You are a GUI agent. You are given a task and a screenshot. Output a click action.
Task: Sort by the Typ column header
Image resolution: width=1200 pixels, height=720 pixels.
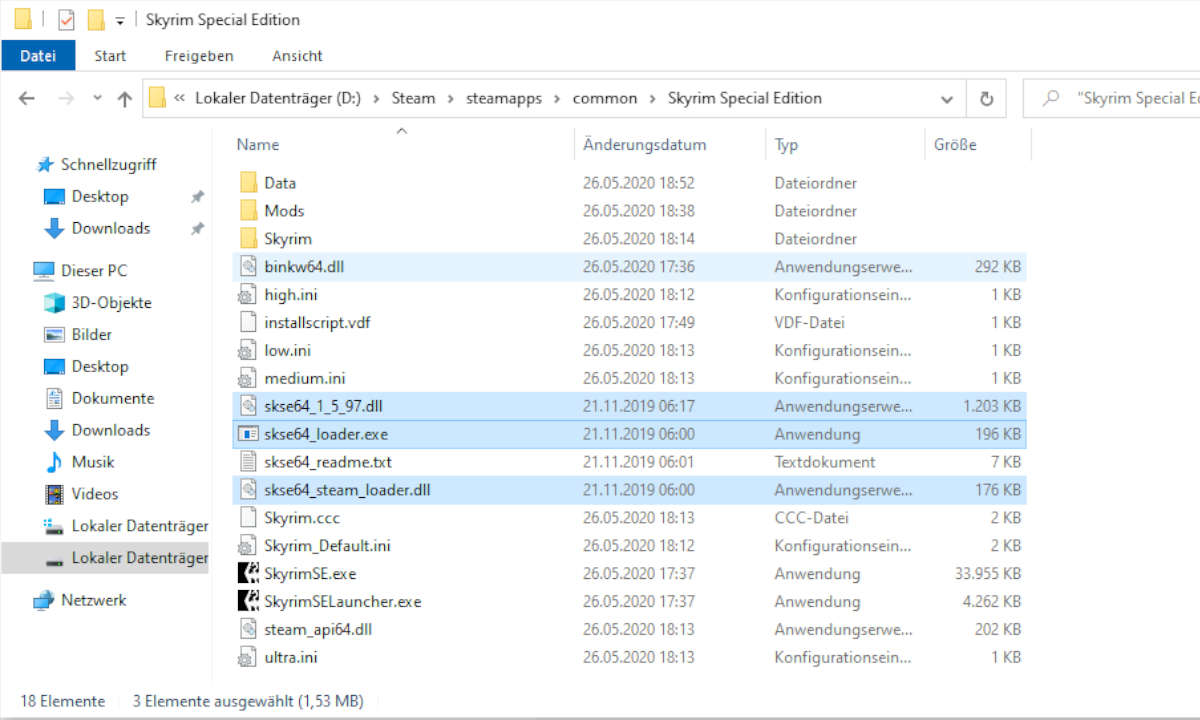click(x=786, y=145)
